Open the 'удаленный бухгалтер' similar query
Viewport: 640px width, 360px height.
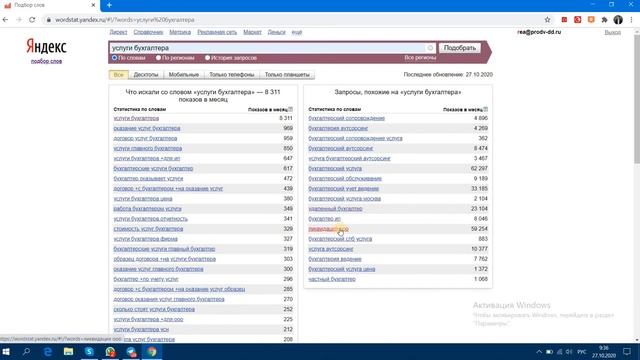[x=335, y=209]
